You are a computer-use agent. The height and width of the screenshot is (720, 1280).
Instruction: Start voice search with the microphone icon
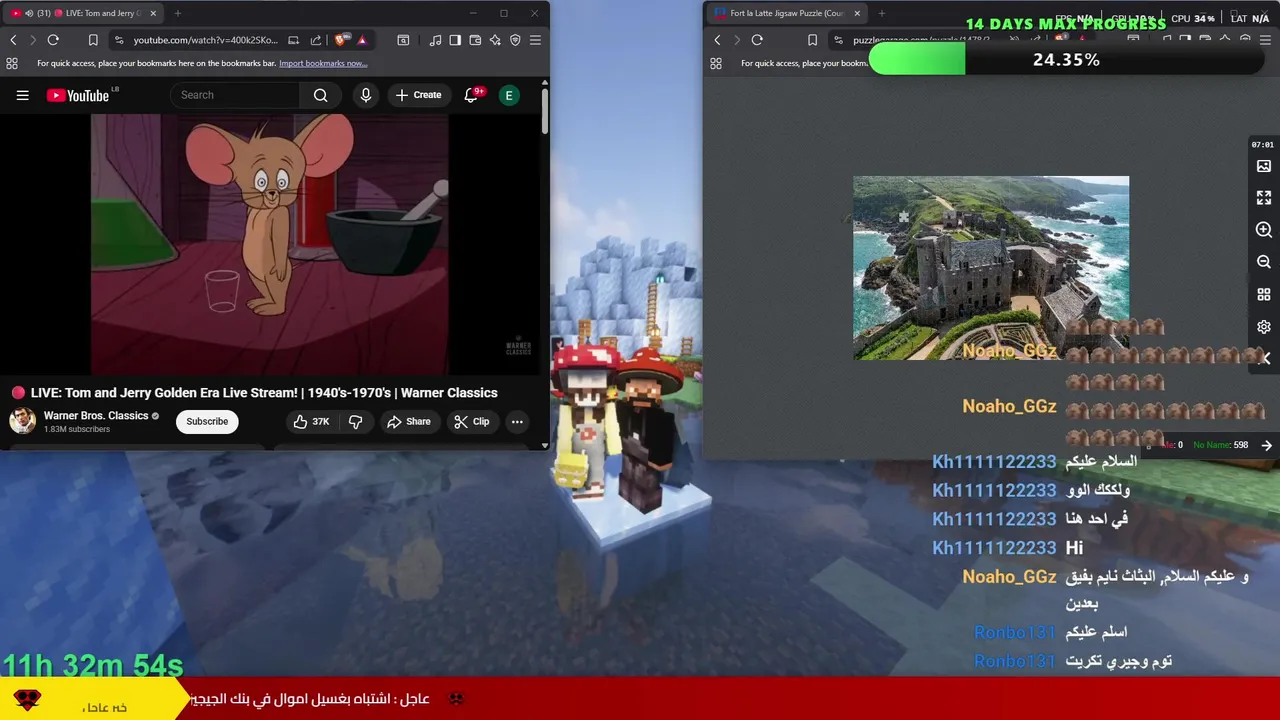click(x=366, y=95)
